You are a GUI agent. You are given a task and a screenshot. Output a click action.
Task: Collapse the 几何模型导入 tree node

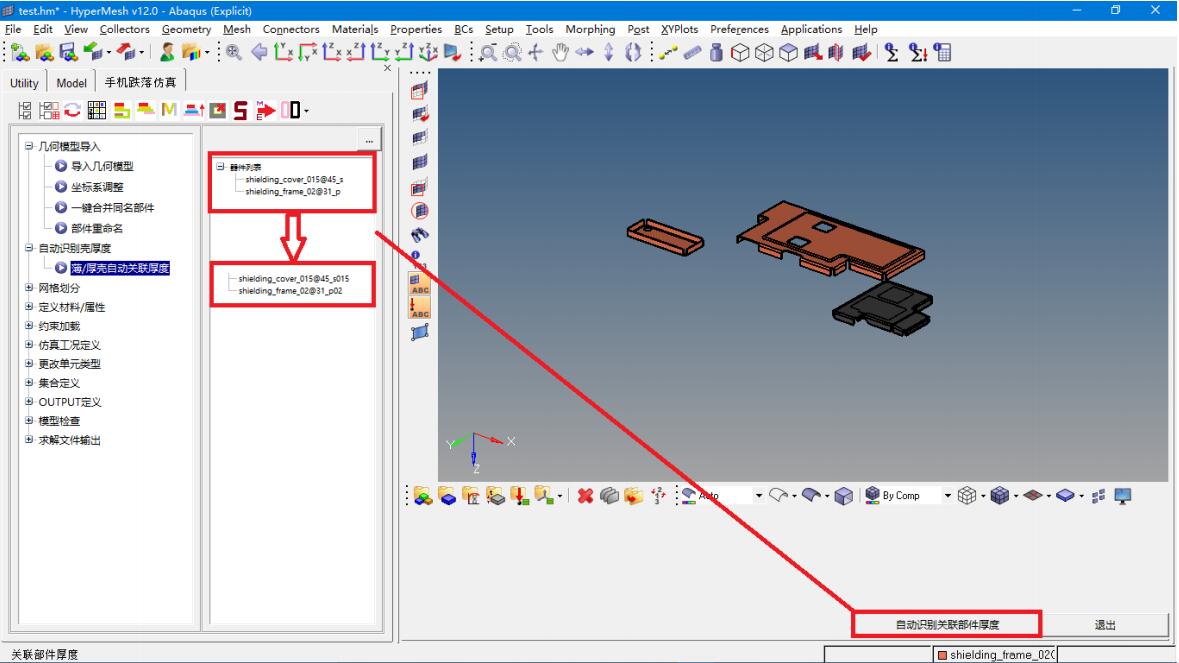click(29, 146)
